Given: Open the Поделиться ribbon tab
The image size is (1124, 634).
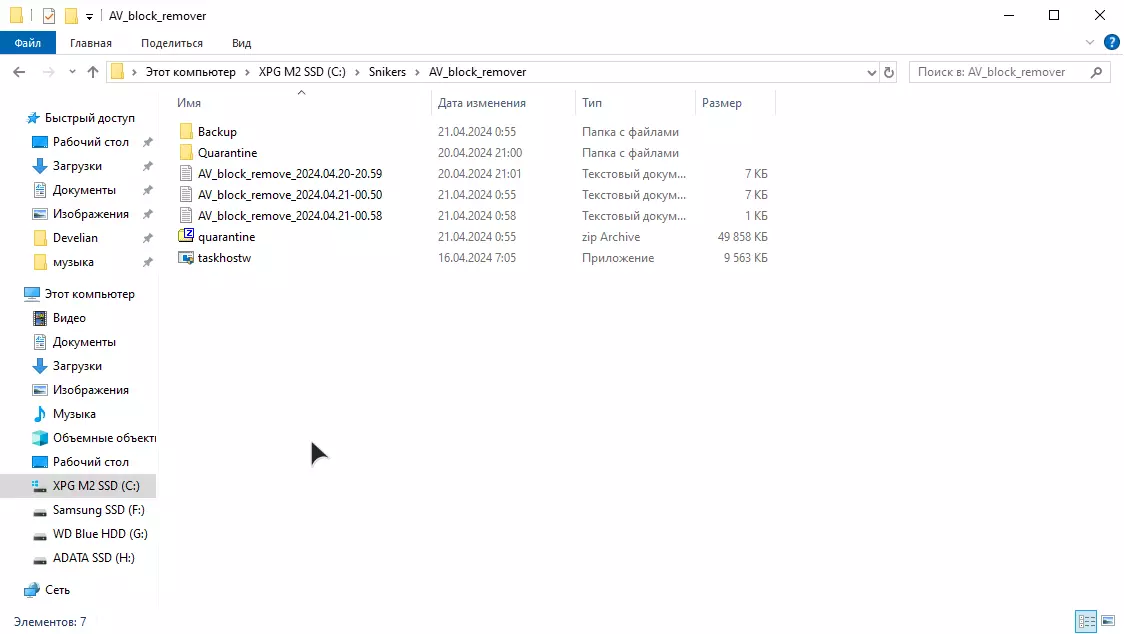Looking at the screenshot, I should pyautogui.click(x=172, y=43).
